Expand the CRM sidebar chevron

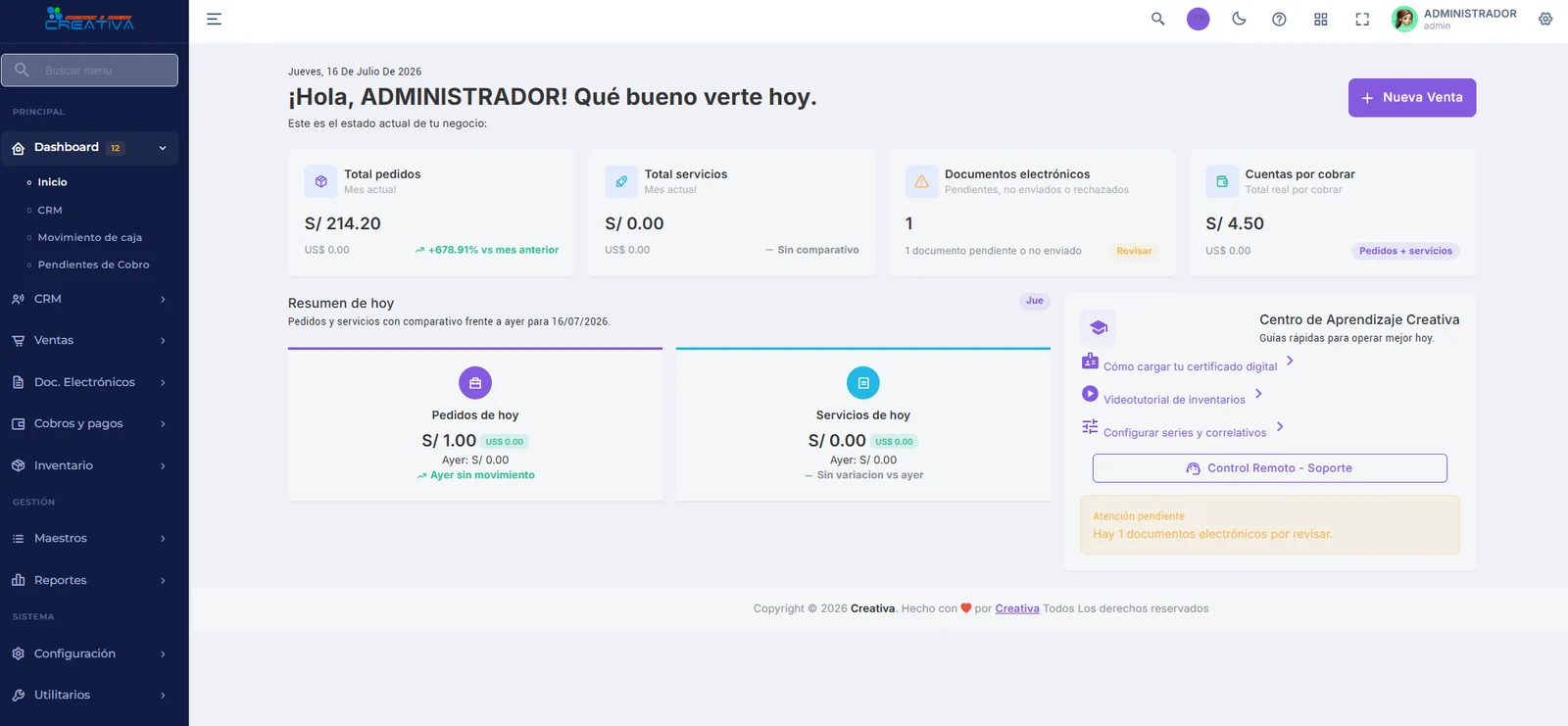163,299
